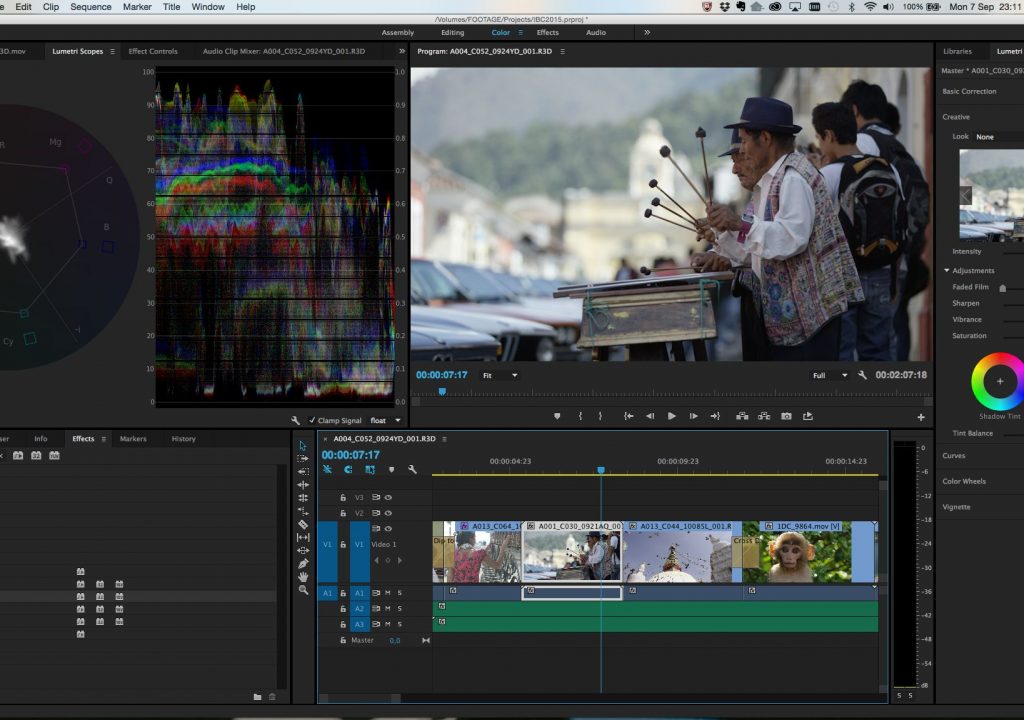1024x720 pixels.
Task: Export frame with the camera icon
Action: (786, 416)
